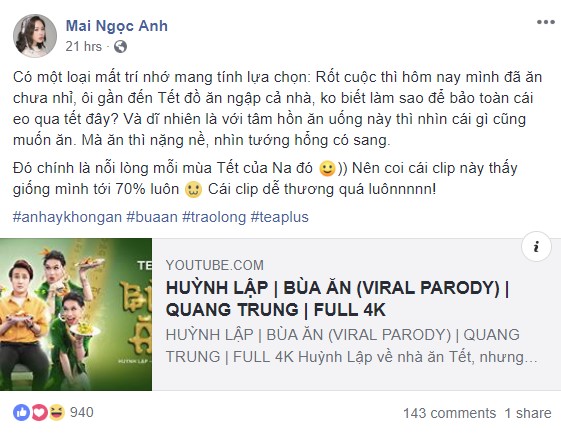Click the blue Like reaction icon

[21, 413]
